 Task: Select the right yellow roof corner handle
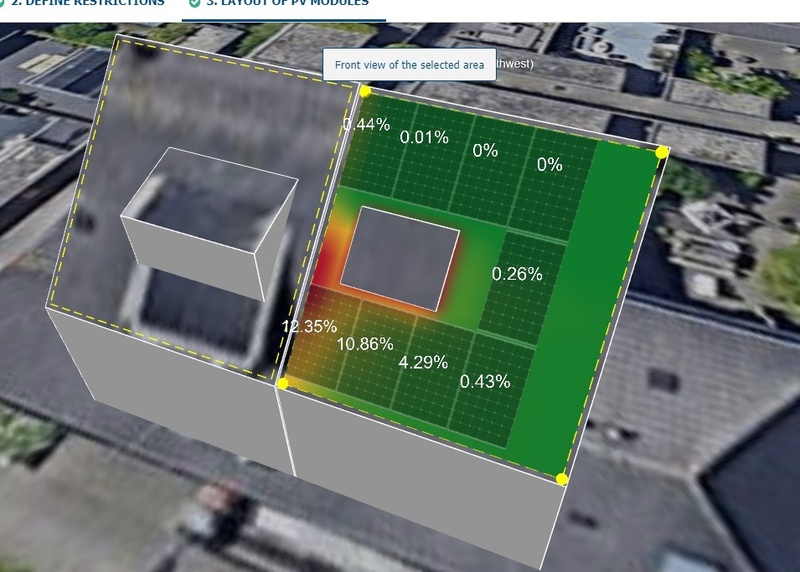(x=662, y=152)
